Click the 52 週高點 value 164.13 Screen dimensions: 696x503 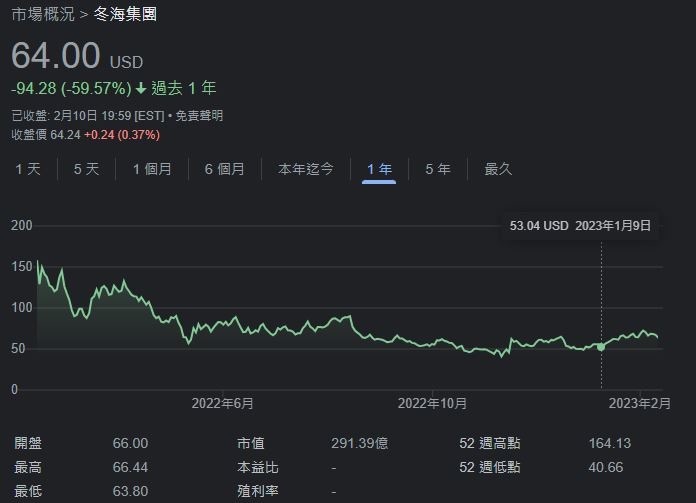coord(609,443)
